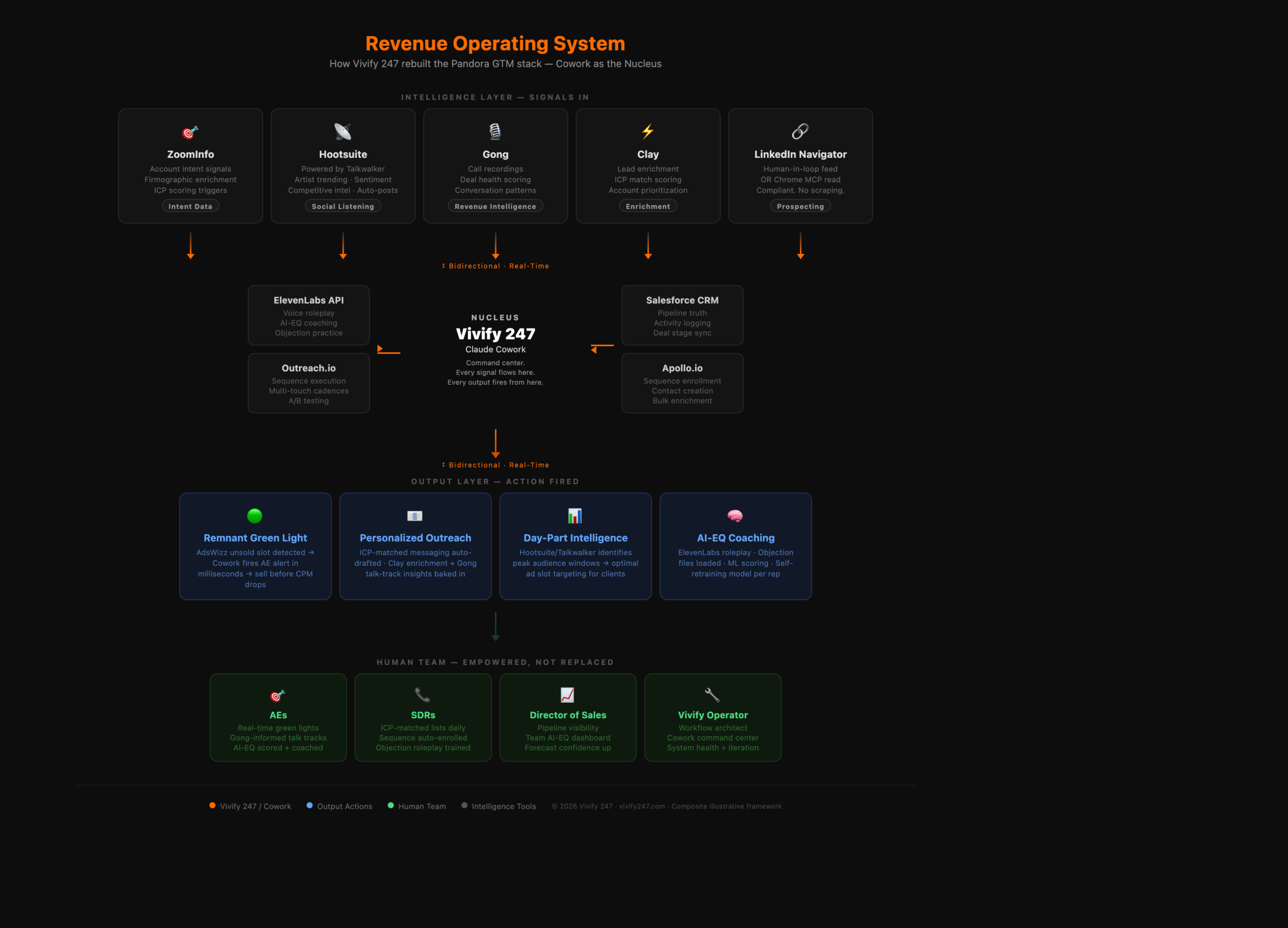Click the Hootsuite satellite dish icon

tap(343, 132)
